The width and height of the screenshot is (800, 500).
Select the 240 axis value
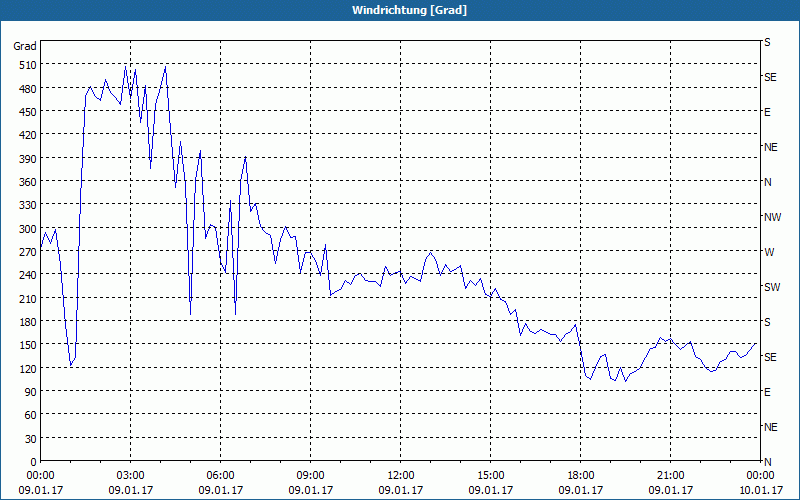(28, 276)
